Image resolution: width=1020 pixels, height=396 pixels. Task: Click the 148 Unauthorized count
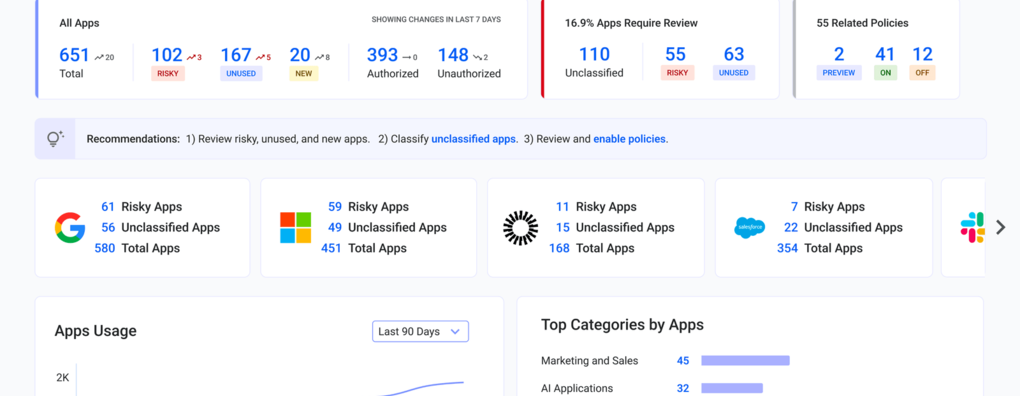click(x=453, y=55)
